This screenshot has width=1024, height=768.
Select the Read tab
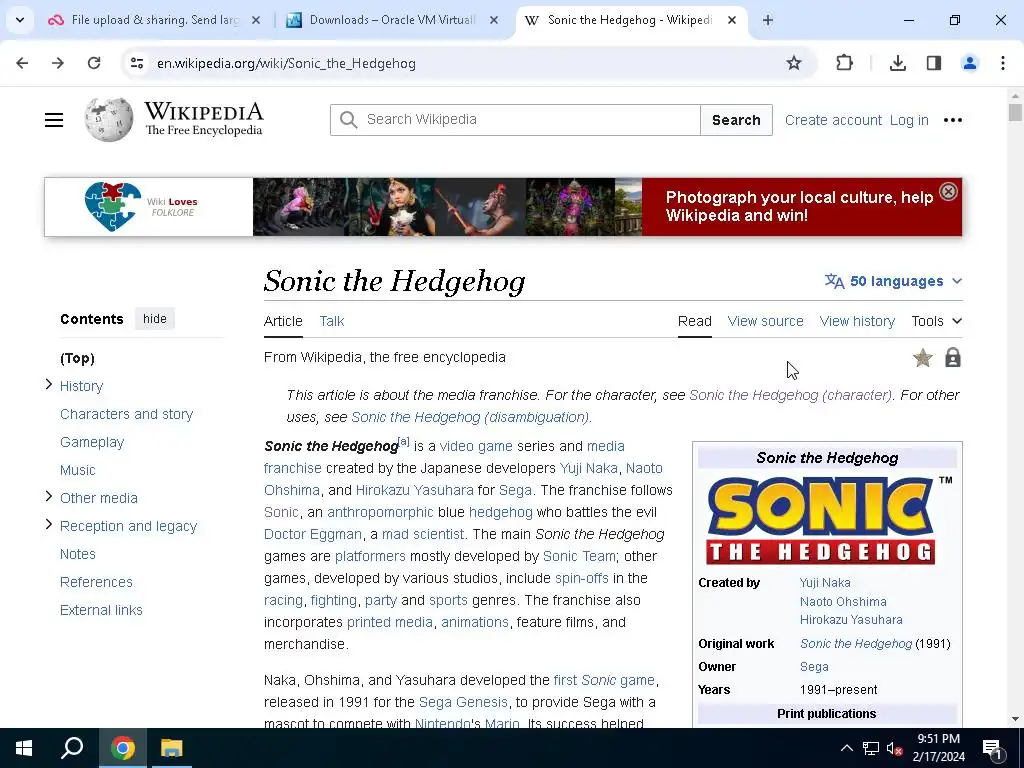pyautogui.click(x=694, y=321)
